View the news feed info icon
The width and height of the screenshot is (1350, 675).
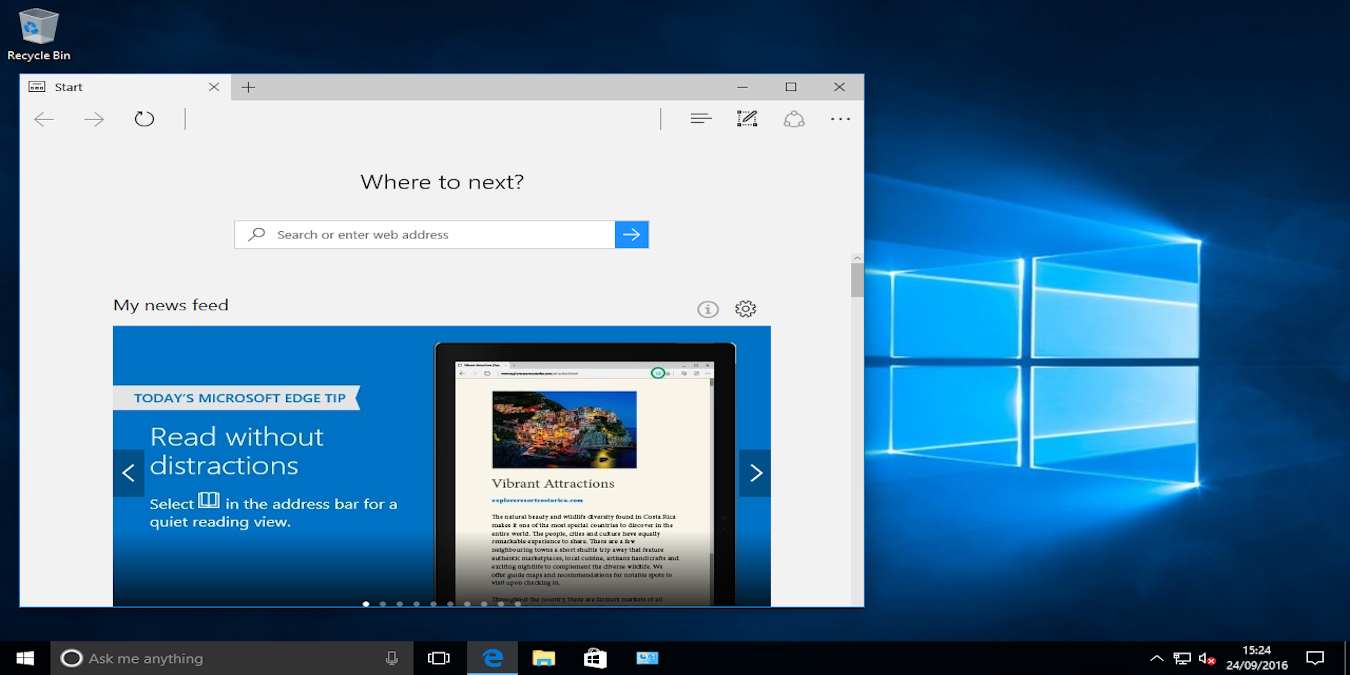point(708,308)
